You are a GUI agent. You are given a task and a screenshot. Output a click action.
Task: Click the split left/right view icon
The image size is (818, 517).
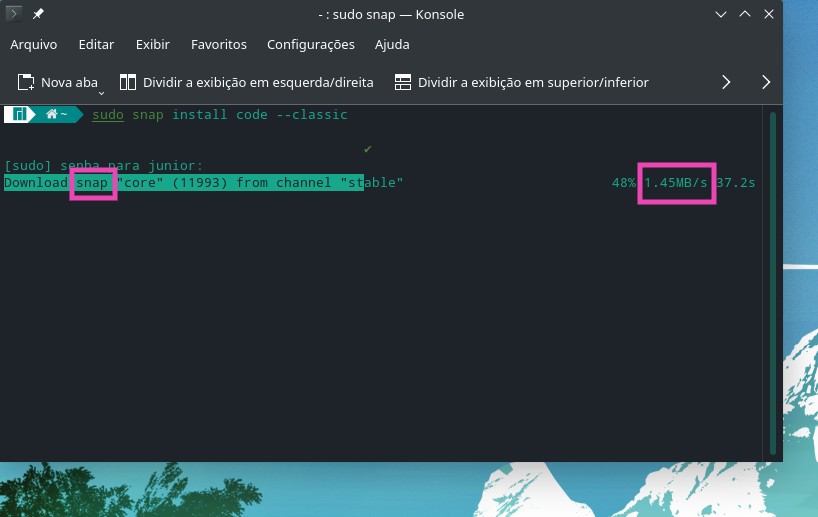(128, 82)
